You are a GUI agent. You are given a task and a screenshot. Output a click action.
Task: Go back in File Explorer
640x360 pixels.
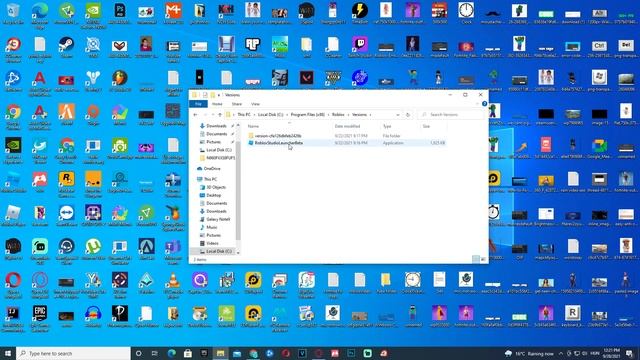(x=196, y=115)
